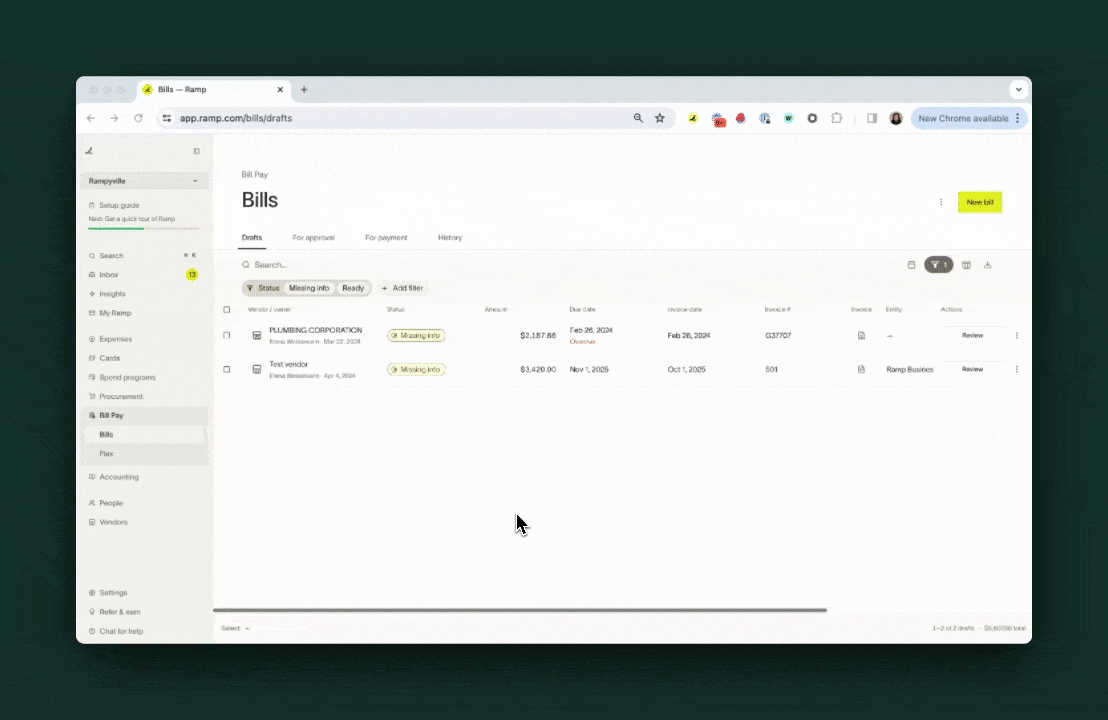Toggle the select-all checkbox in header
Screen dimensions: 1108x720
click(227, 309)
